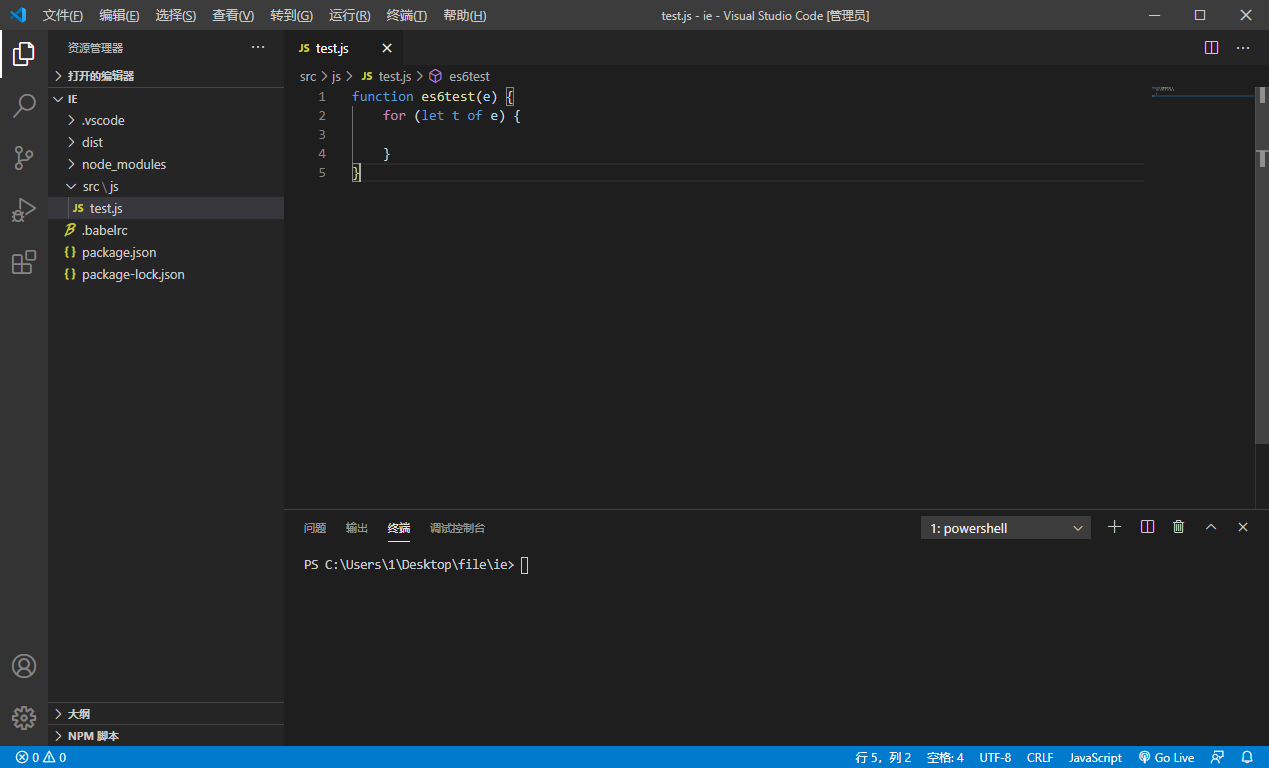Expand the NPM 脚本 section

tap(93, 736)
